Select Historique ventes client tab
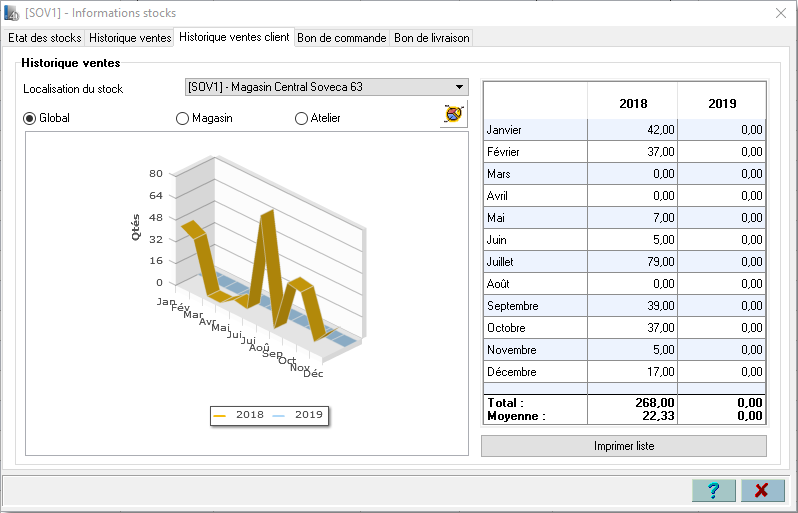 (x=234, y=37)
